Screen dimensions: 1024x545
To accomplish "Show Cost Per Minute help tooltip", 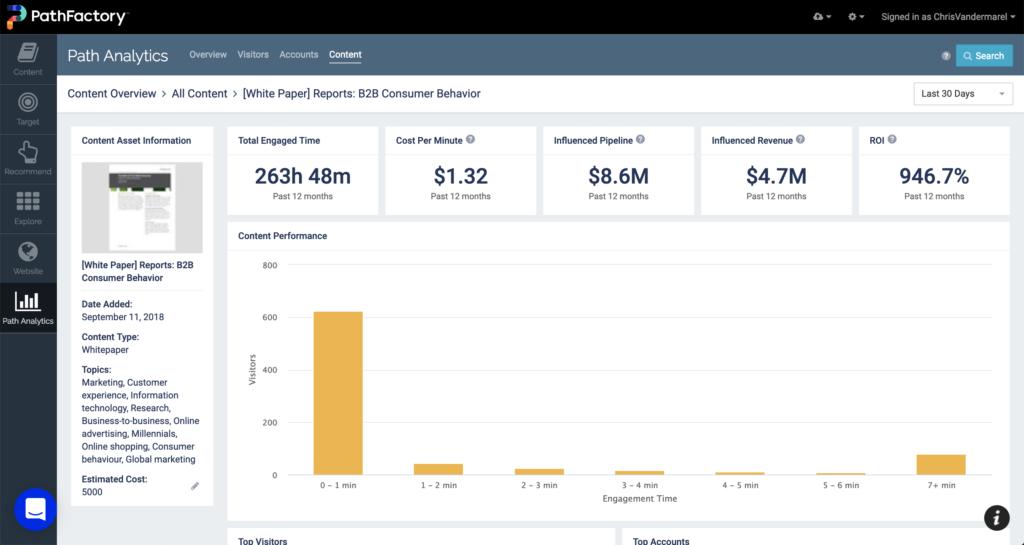I will click(x=470, y=140).
